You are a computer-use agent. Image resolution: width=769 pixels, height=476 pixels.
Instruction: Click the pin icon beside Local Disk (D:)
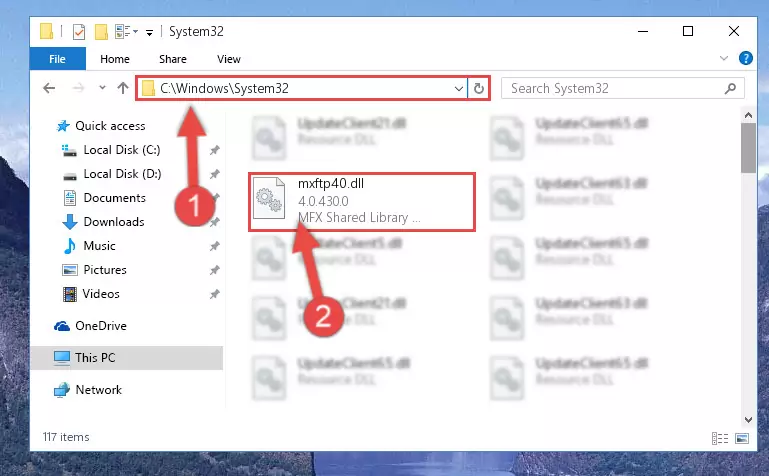[214, 175]
